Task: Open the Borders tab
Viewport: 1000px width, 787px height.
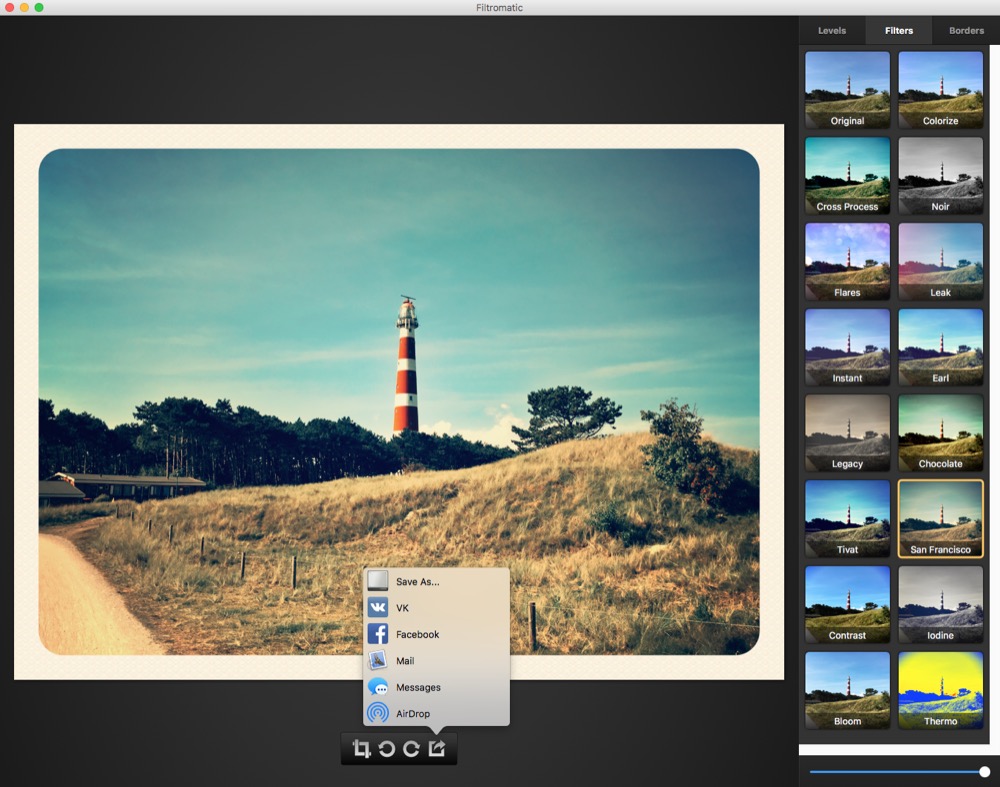Action: [x=966, y=31]
